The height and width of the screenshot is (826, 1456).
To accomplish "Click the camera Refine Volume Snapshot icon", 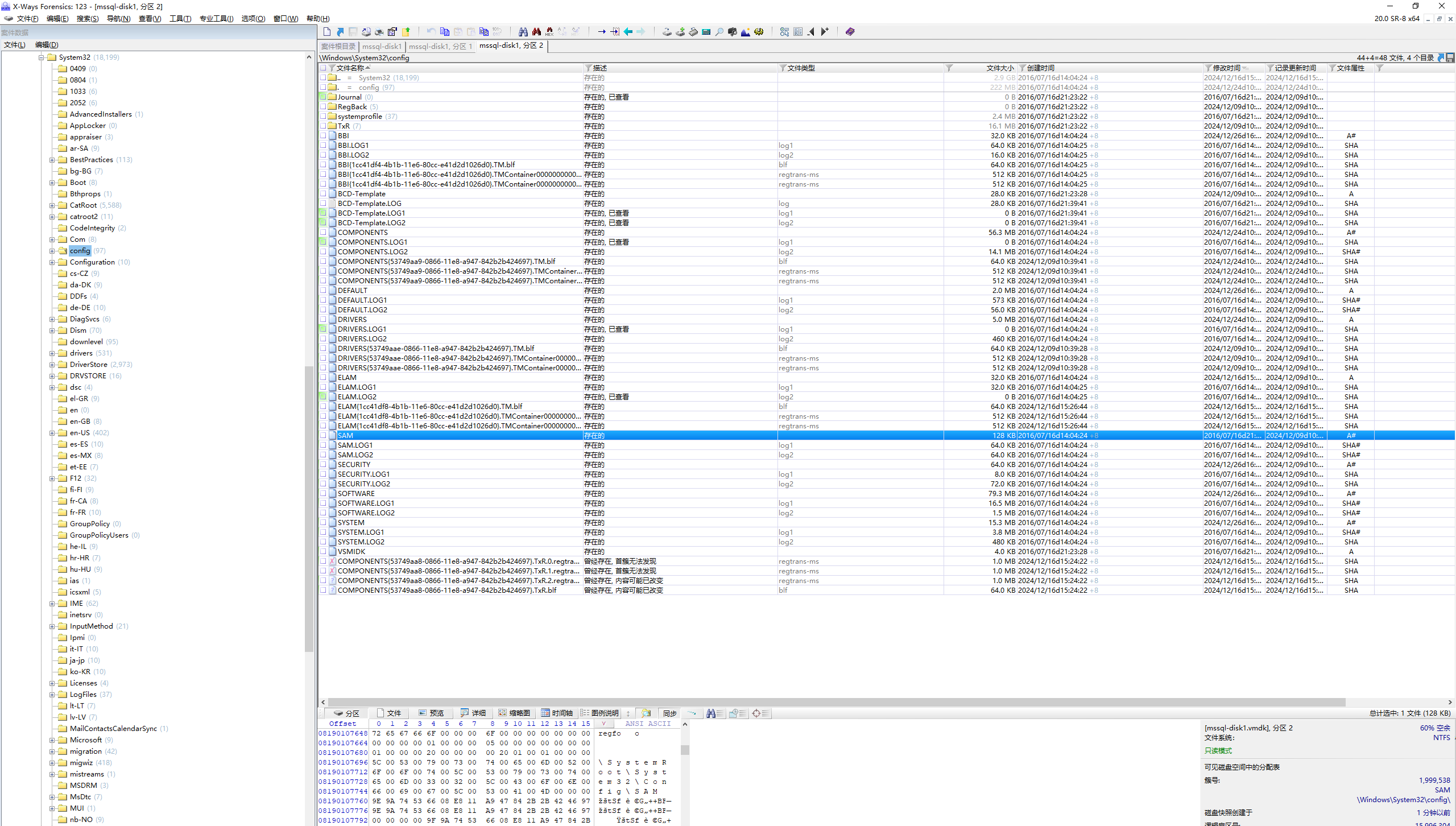I will [x=733, y=32].
